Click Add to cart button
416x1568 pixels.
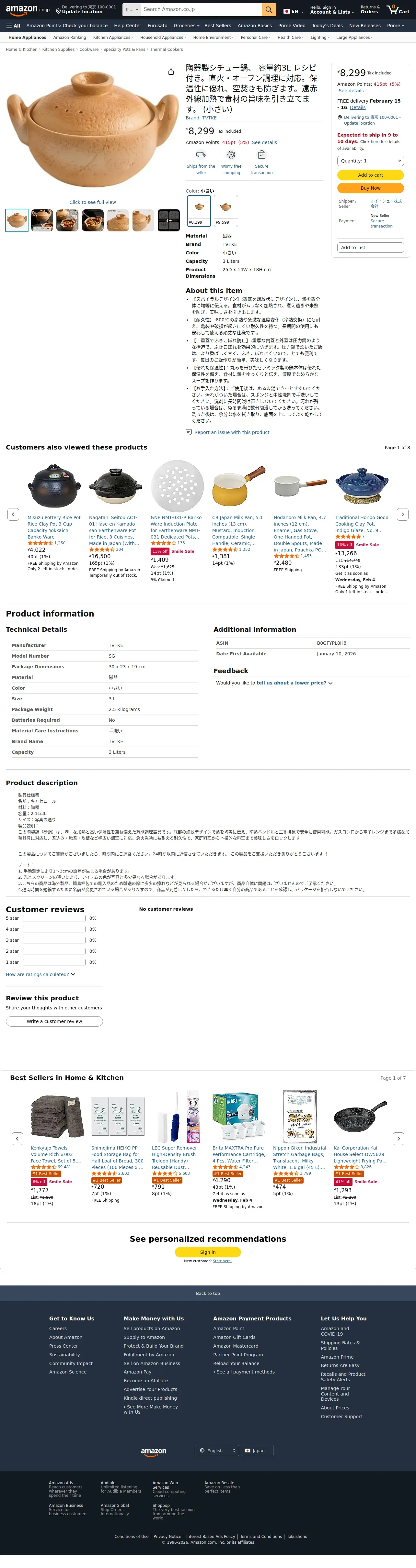[x=370, y=175]
